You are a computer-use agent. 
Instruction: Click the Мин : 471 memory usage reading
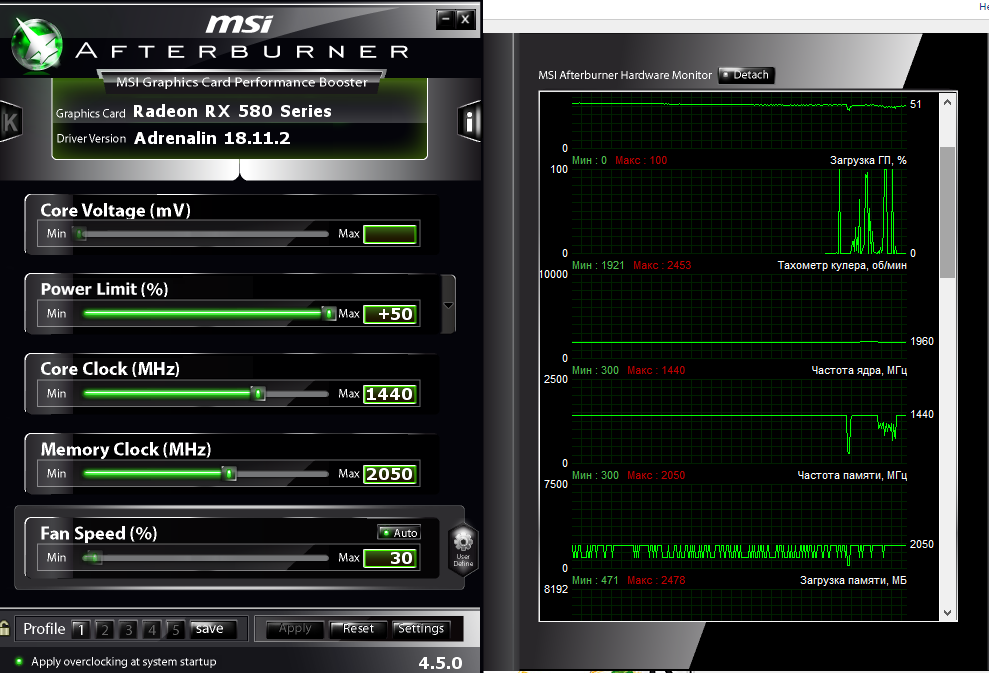coord(595,580)
